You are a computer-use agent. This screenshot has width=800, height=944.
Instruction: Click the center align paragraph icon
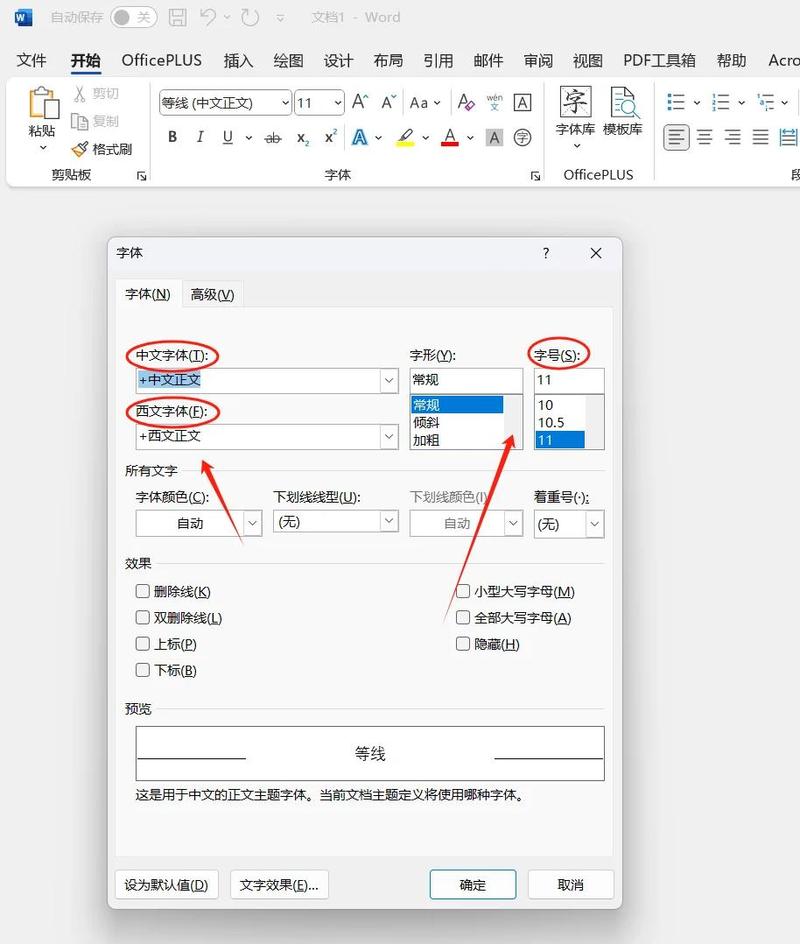click(x=704, y=138)
